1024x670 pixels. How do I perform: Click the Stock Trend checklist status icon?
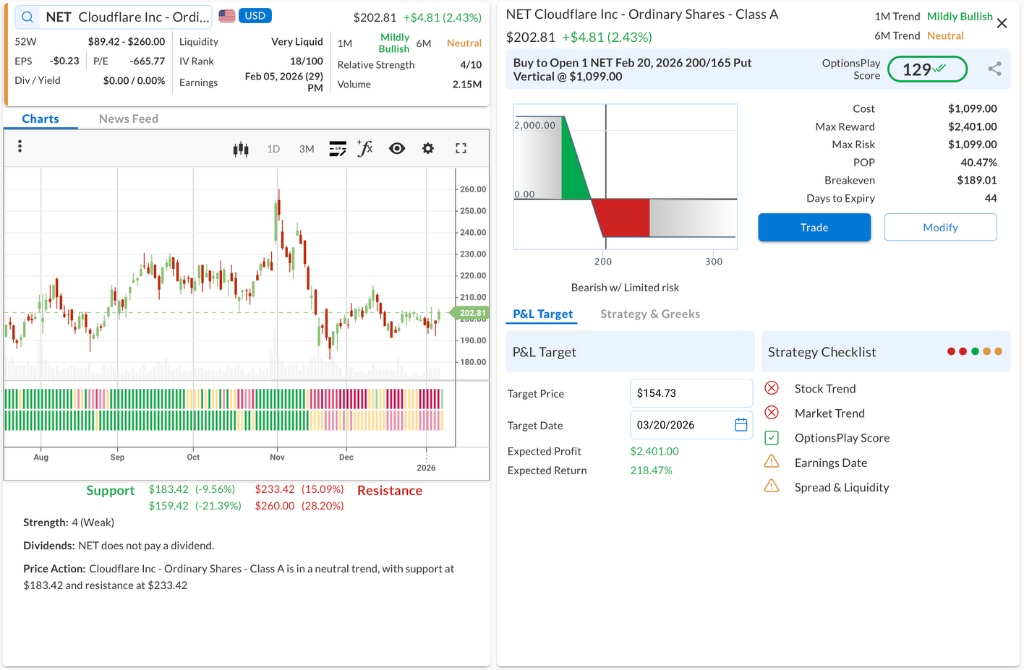[771, 388]
